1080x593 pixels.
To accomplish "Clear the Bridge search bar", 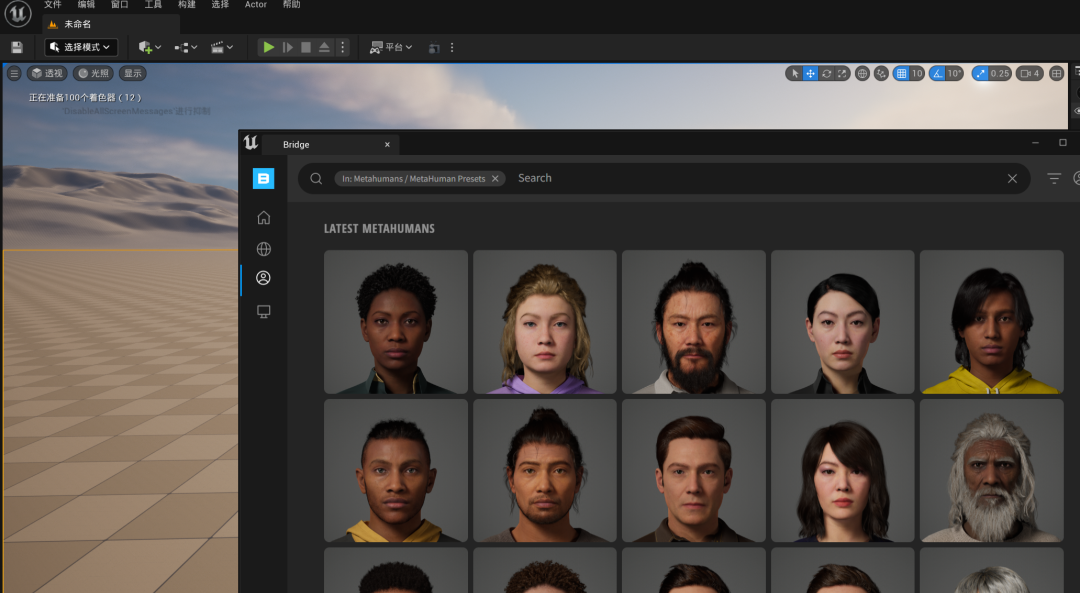I will [1012, 178].
